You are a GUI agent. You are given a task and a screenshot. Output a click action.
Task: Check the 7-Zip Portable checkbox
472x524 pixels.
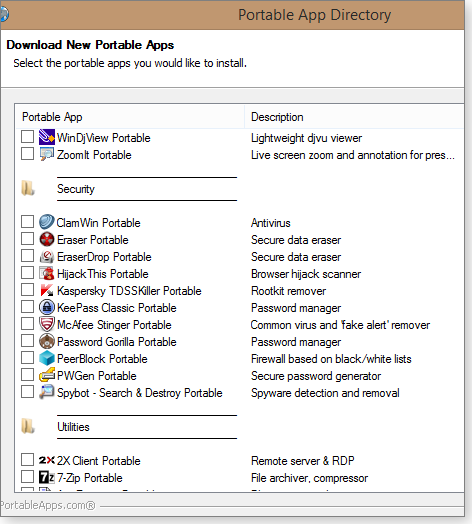pos(27,477)
